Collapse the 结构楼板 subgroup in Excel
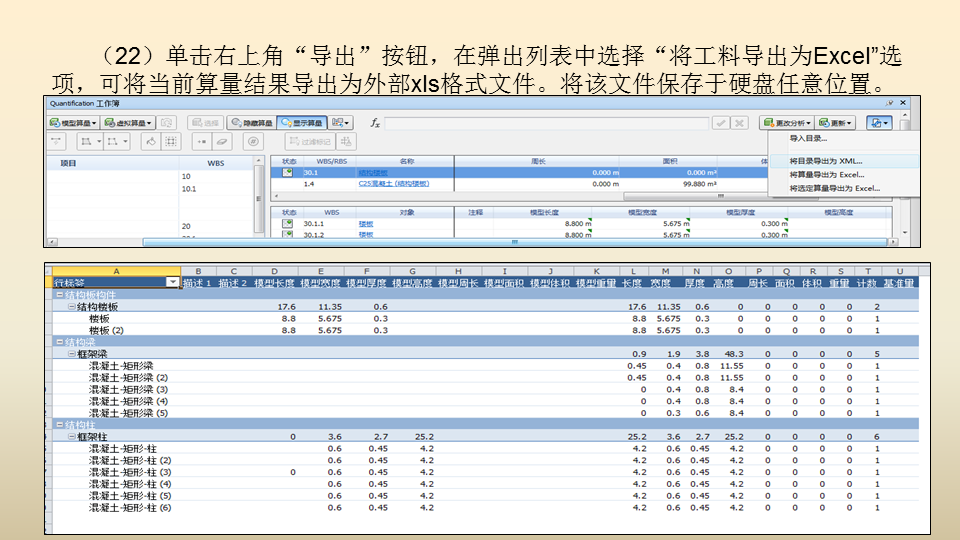This screenshot has height=540, width=960. 72,306
